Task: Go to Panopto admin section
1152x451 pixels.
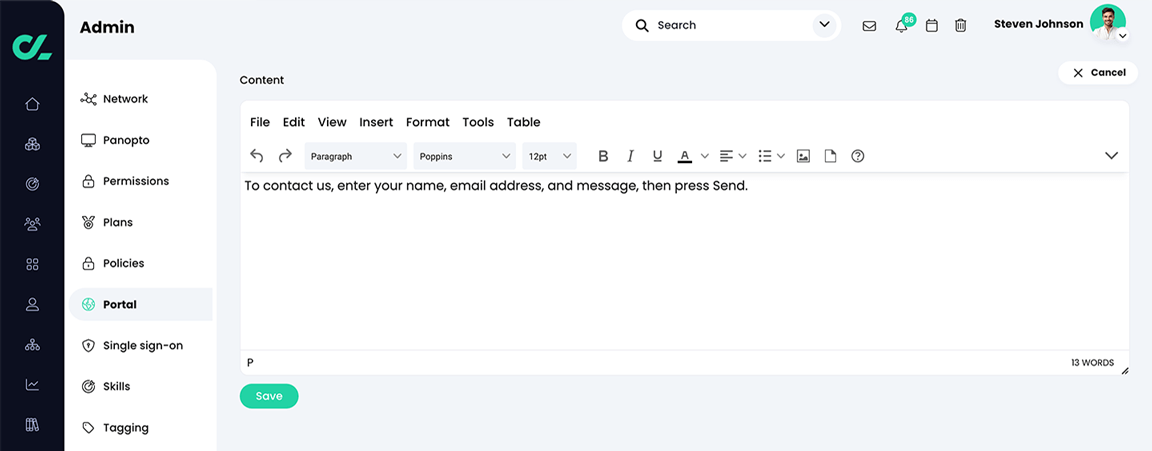Action: [141, 140]
